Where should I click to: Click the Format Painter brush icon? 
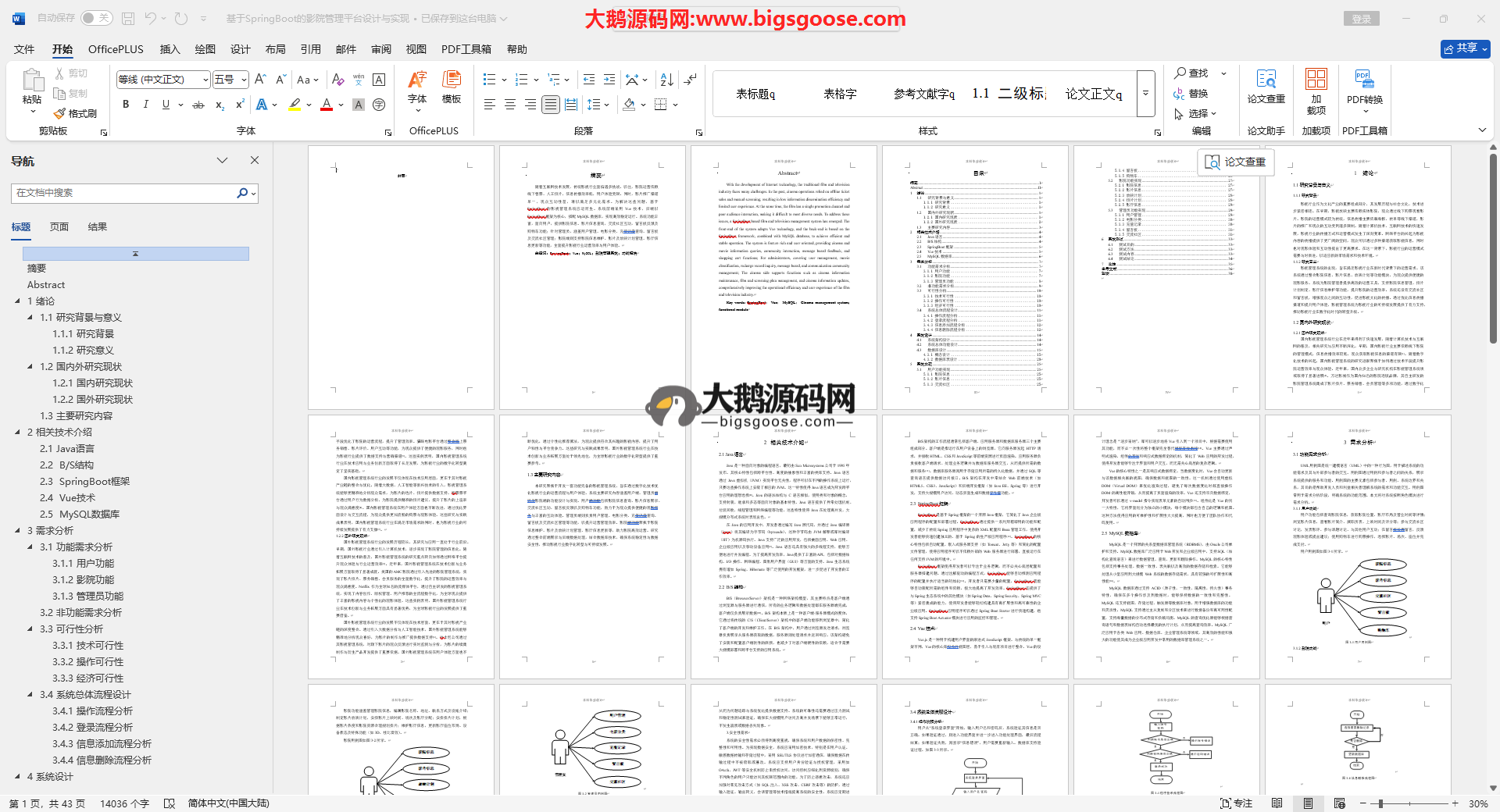(60, 114)
